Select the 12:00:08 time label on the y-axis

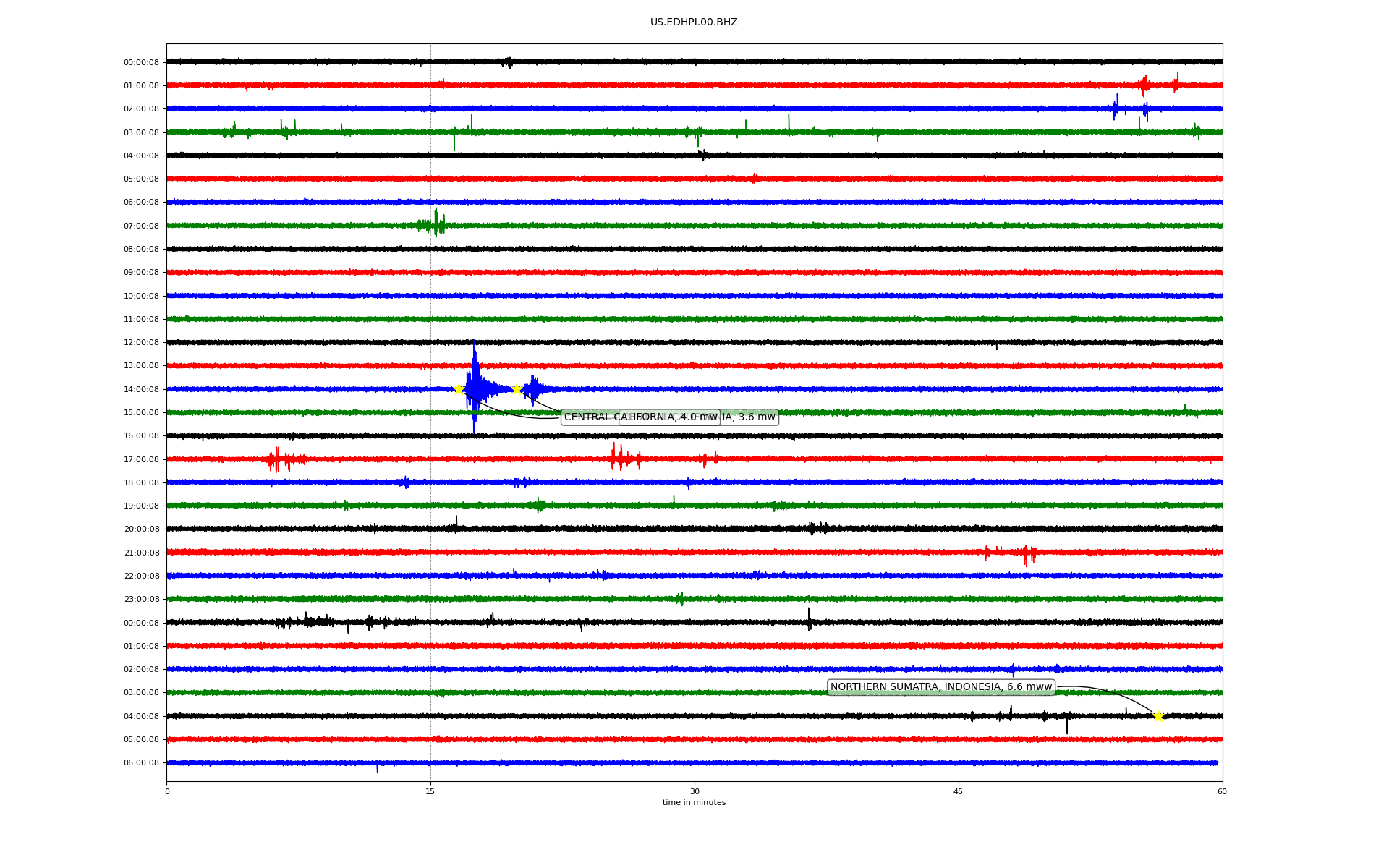coord(141,343)
